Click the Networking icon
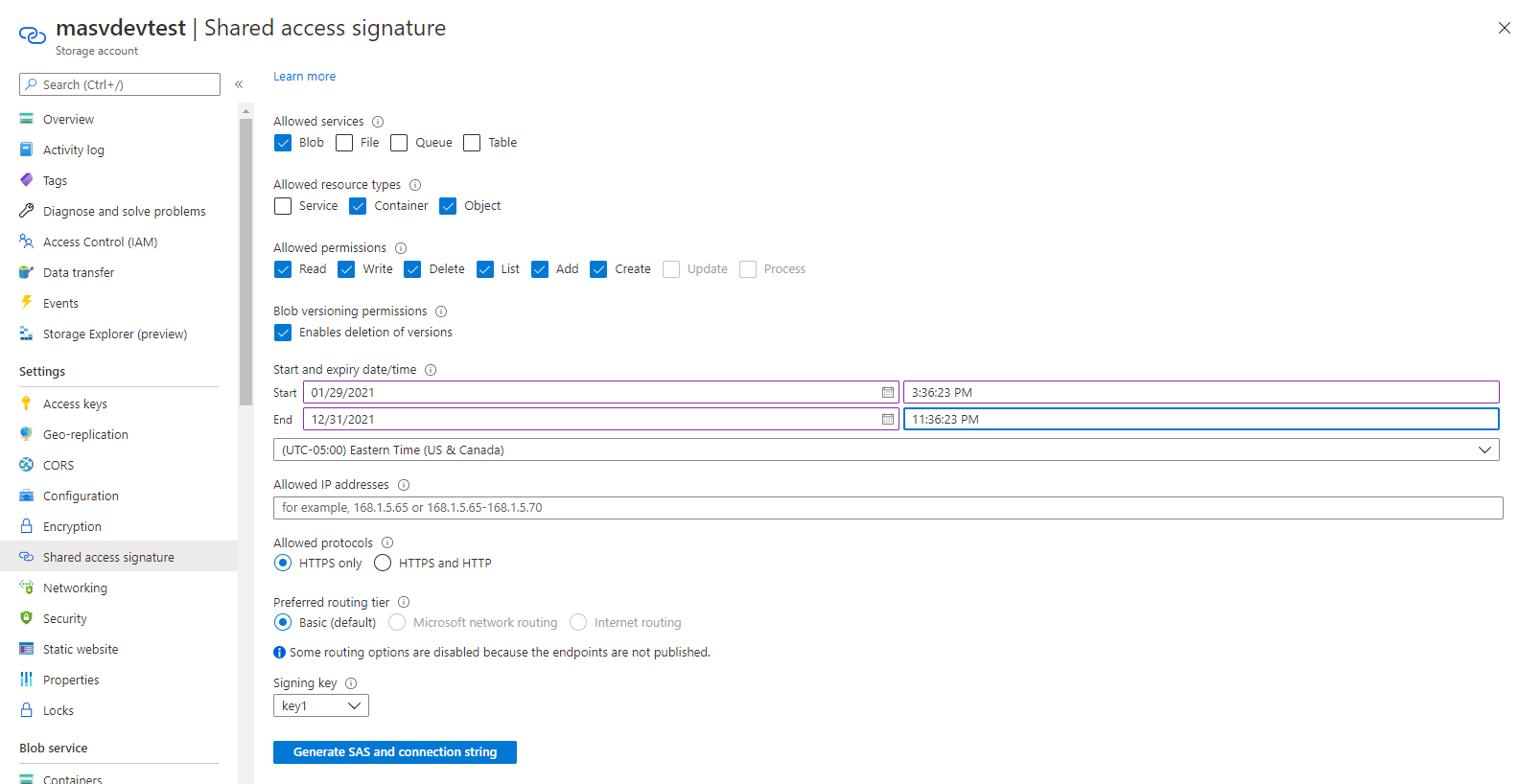Viewport: 1518px width, 784px height. pos(27,588)
